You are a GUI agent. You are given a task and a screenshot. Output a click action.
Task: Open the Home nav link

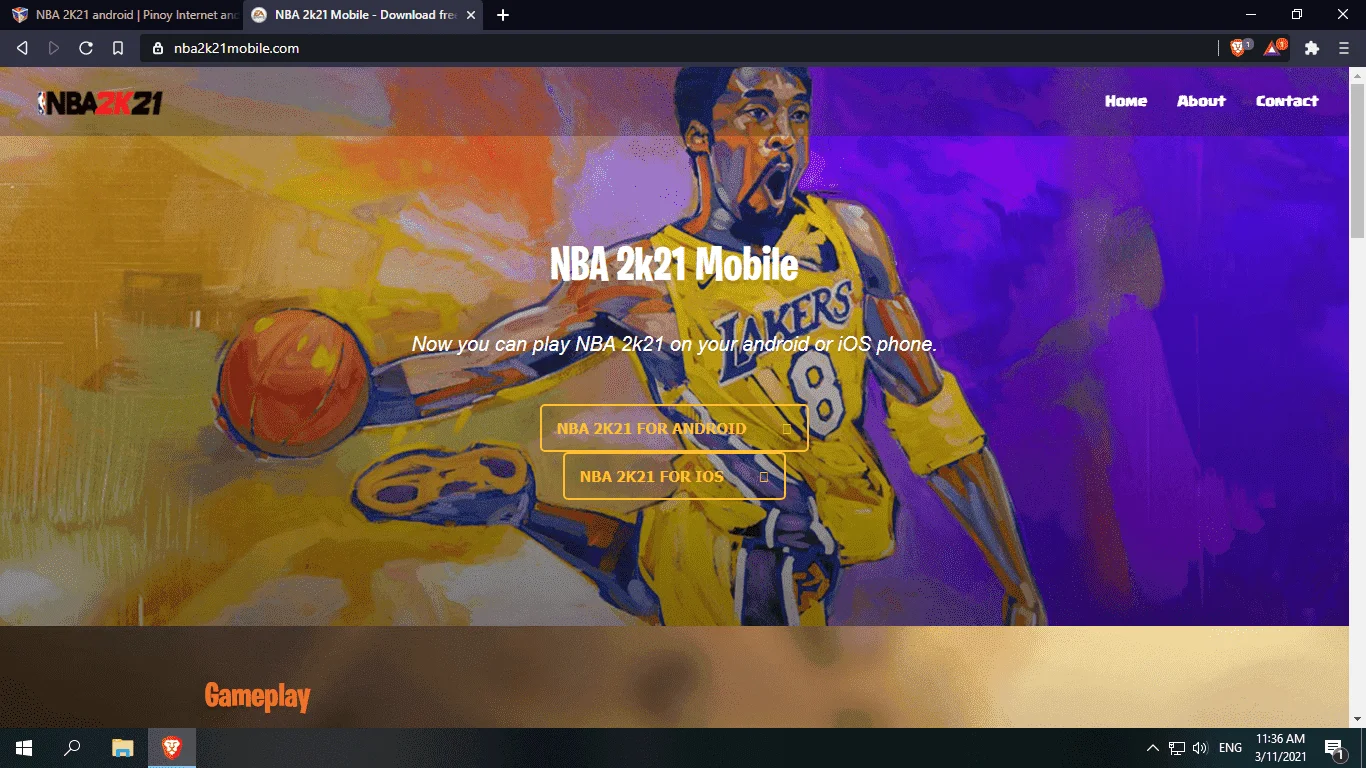pyautogui.click(x=1126, y=101)
